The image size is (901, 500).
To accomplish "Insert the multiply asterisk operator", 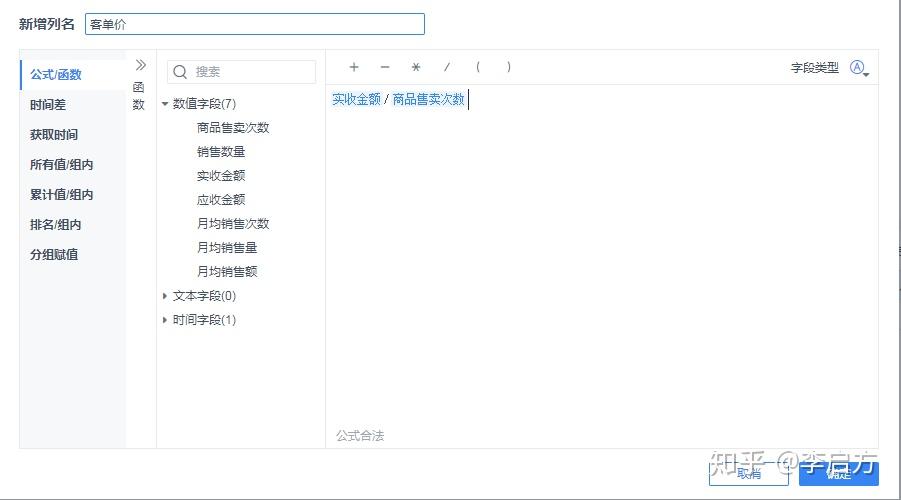I will [x=416, y=67].
